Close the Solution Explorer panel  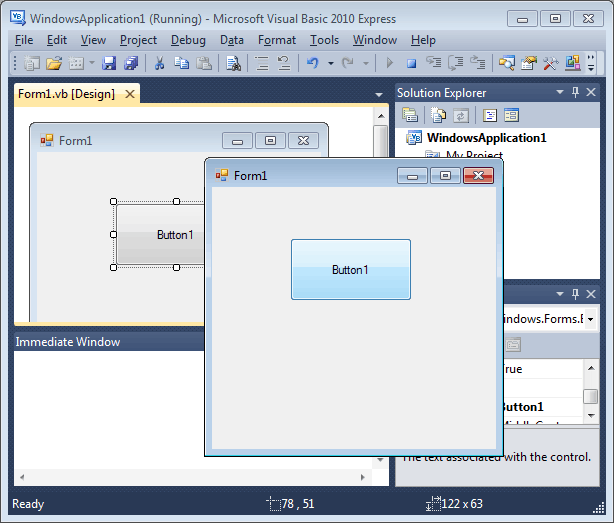tap(591, 92)
